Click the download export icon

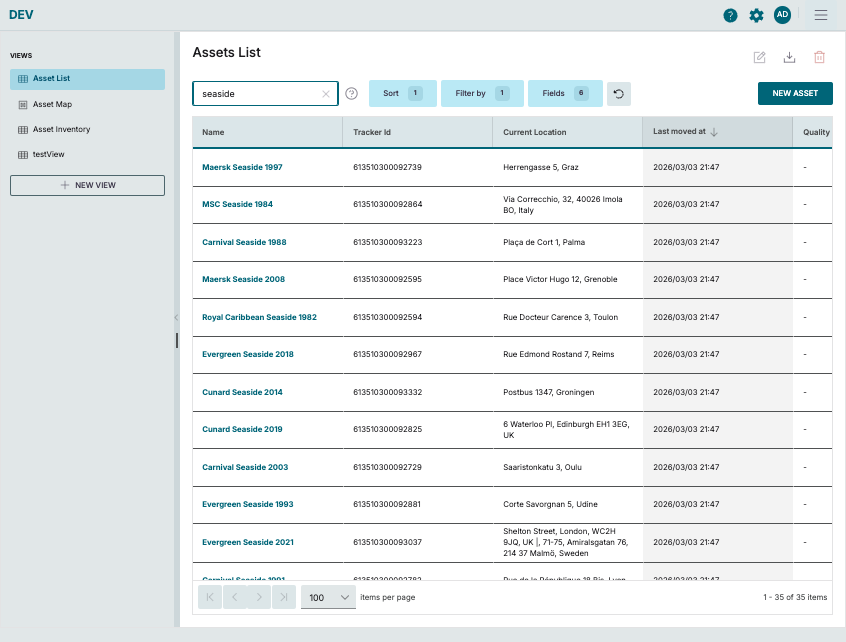pyautogui.click(x=789, y=57)
